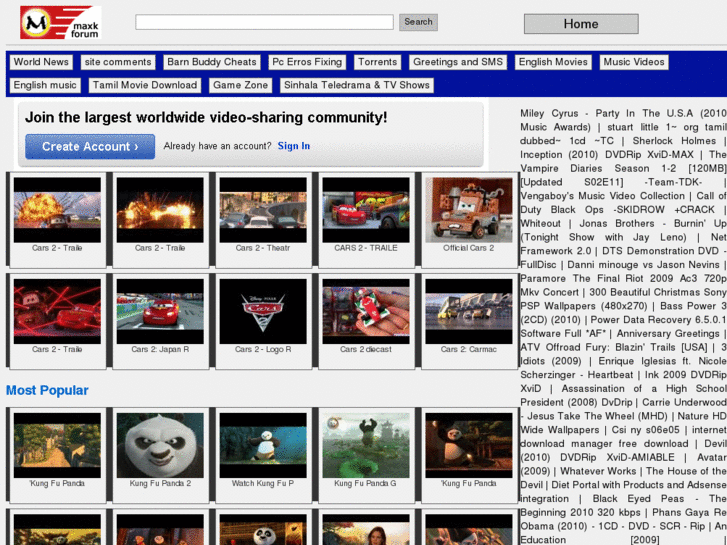727x545 pixels.
Task: Open Kung Fu Panda 2 thumbnail
Action: 160,445
